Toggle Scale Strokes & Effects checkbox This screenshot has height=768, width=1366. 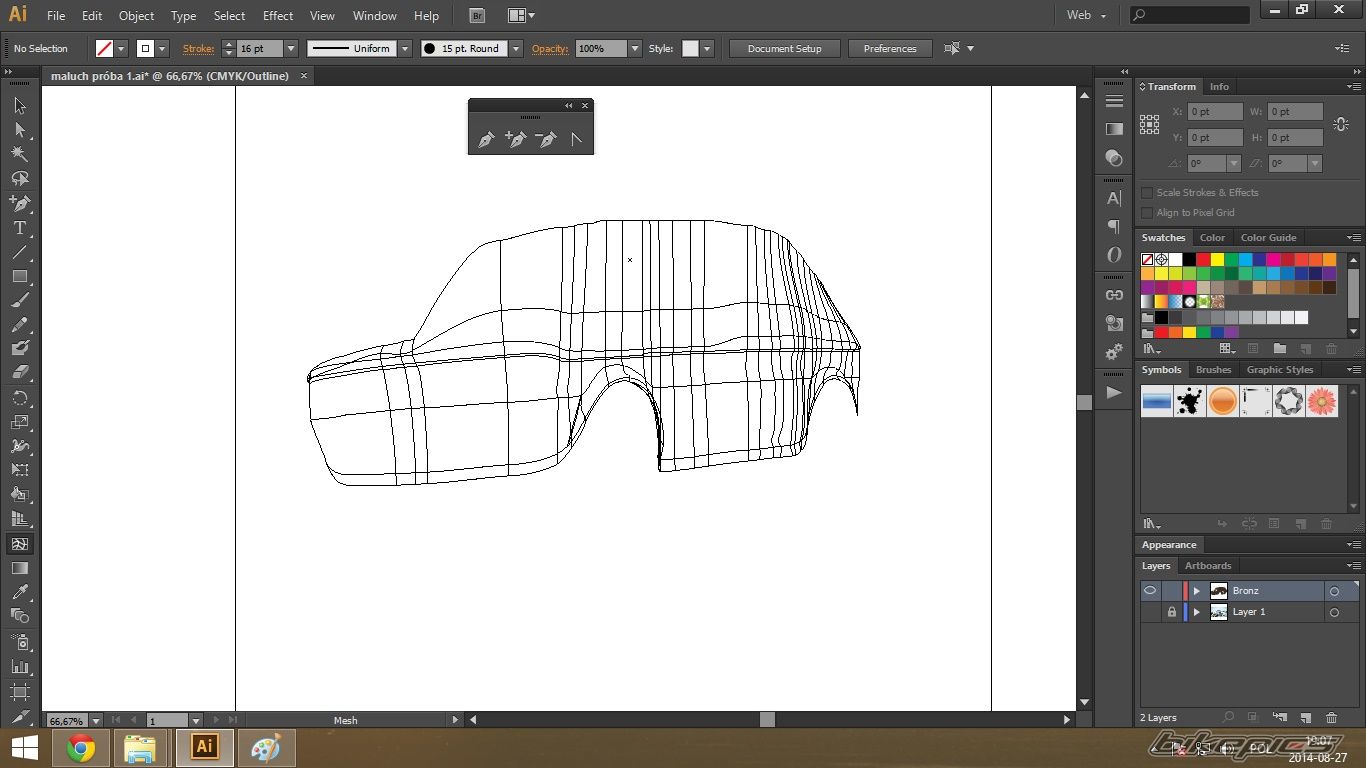coord(1147,193)
